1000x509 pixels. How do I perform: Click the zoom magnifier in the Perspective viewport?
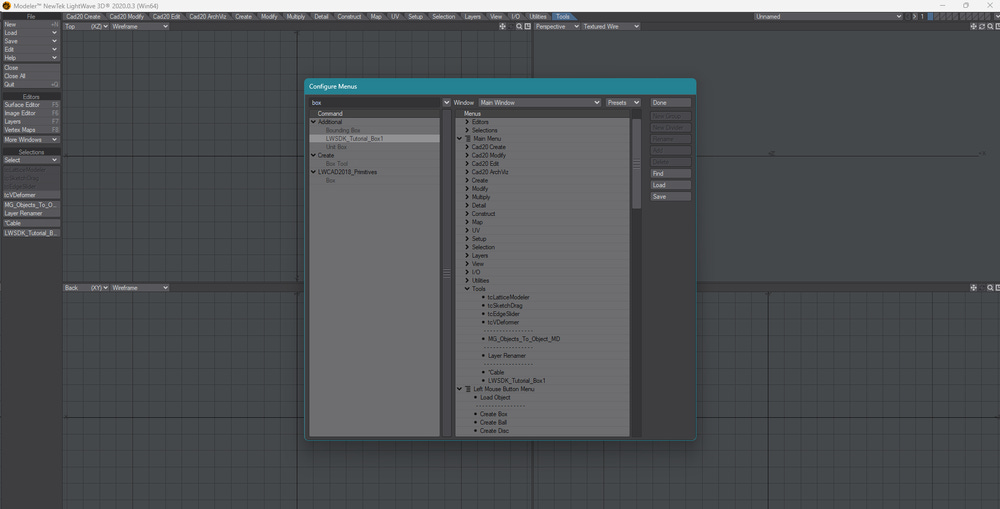click(x=990, y=27)
